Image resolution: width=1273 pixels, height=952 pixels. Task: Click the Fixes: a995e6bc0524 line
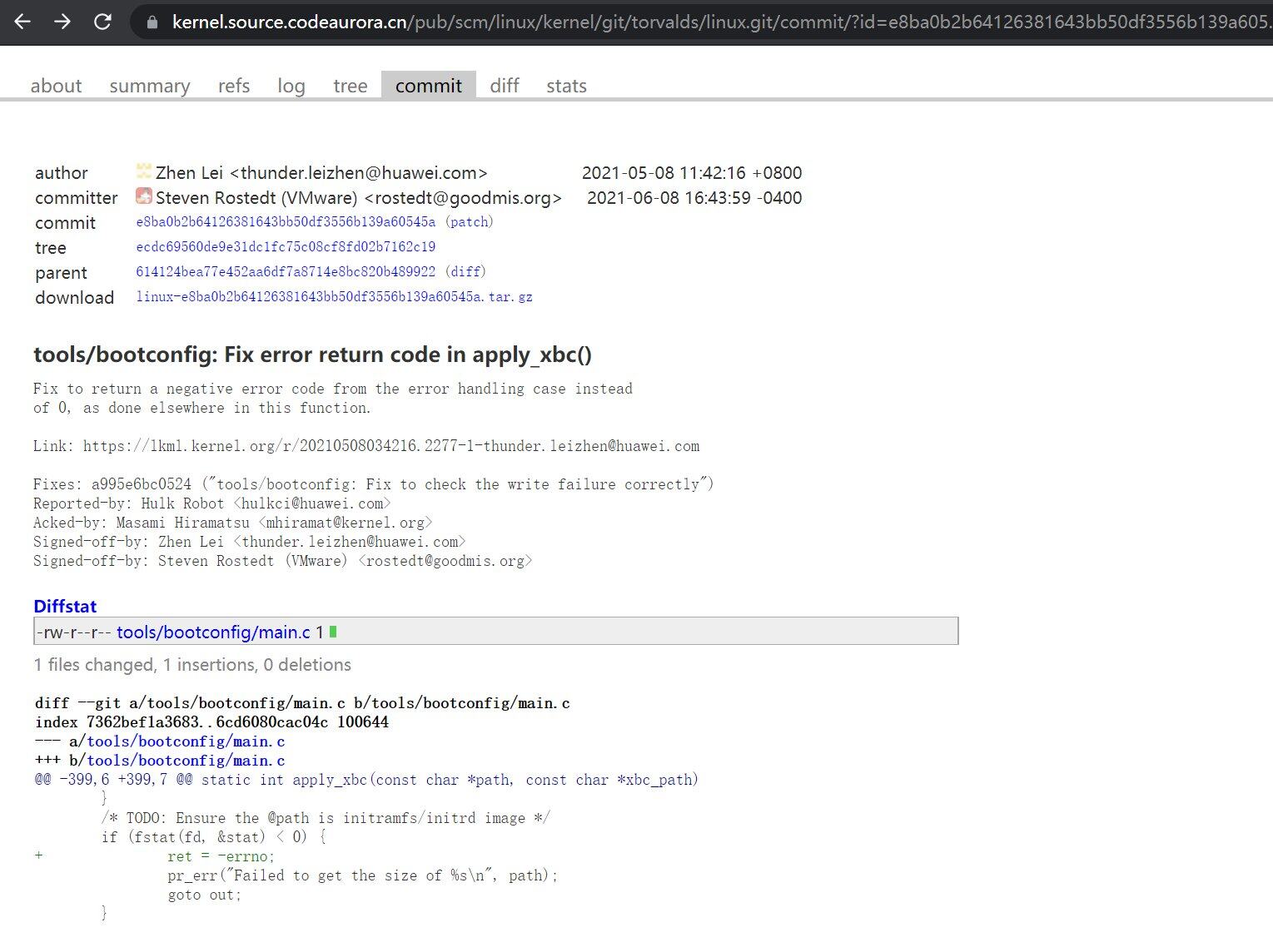pos(374,484)
